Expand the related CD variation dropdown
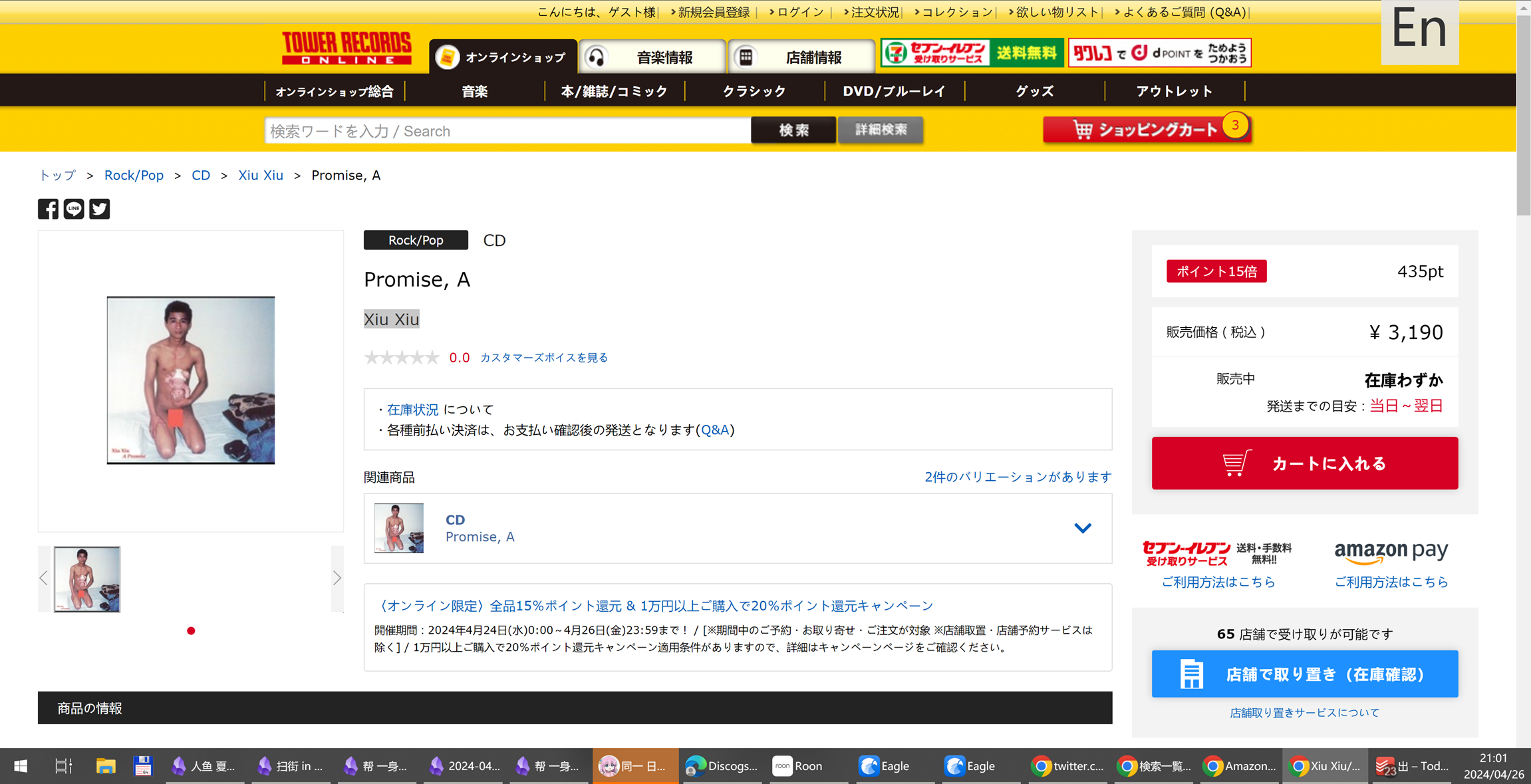 1082,528
